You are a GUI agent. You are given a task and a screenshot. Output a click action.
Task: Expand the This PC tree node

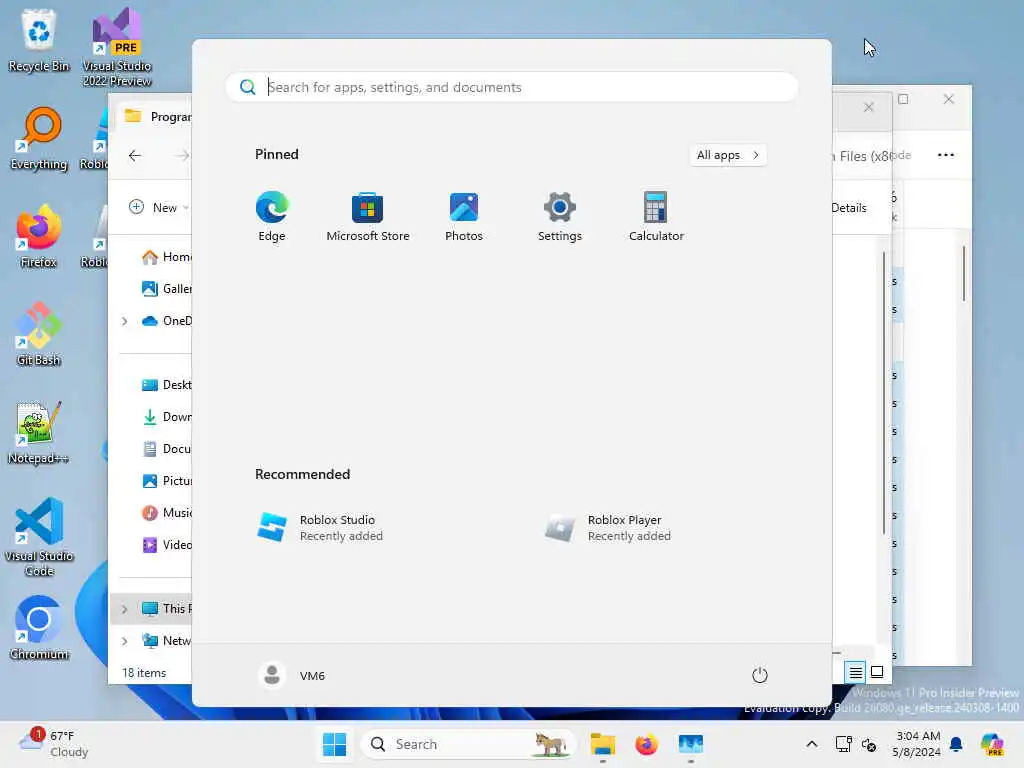pos(124,609)
